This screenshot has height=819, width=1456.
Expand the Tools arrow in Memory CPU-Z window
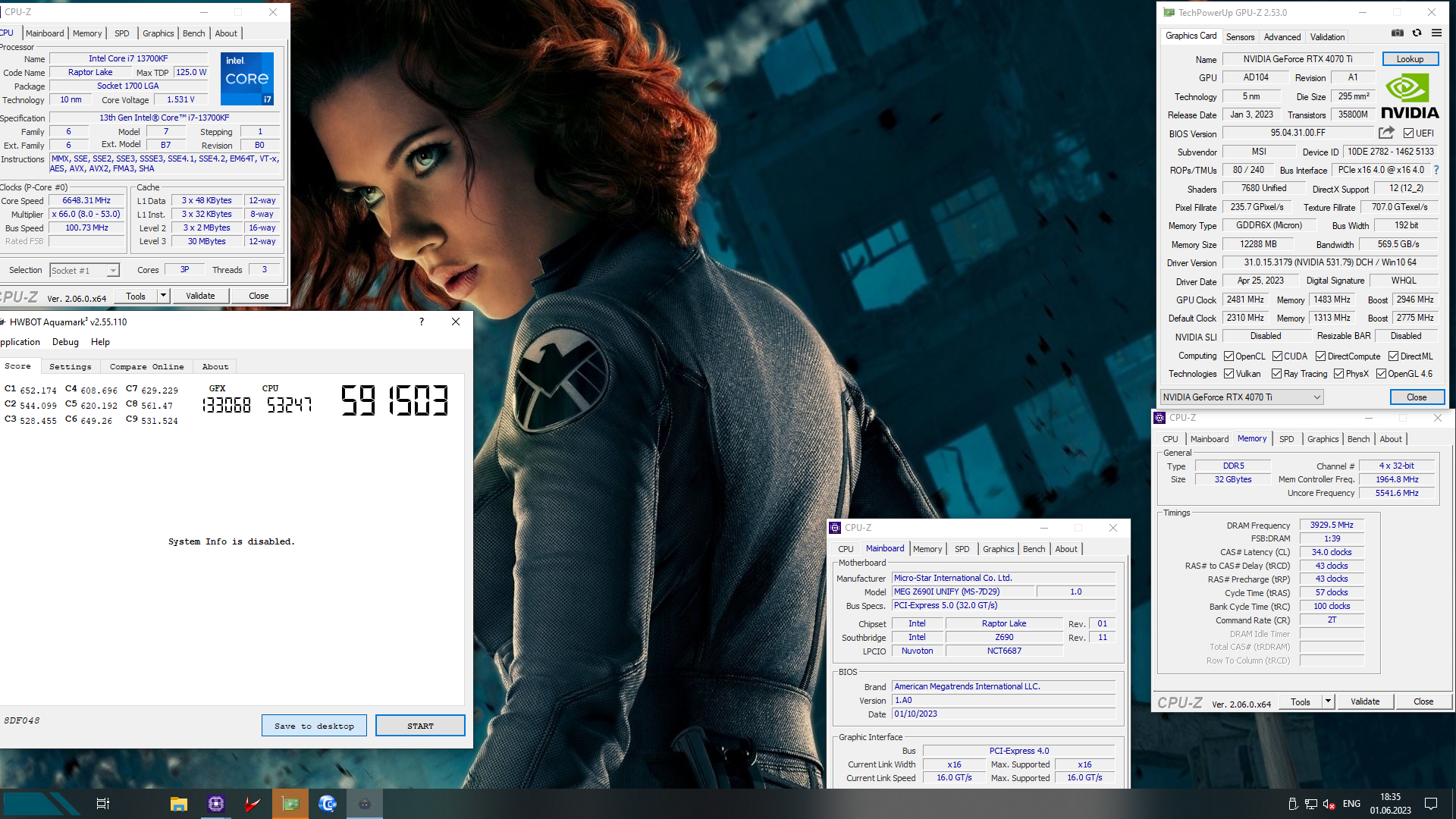click(1327, 701)
